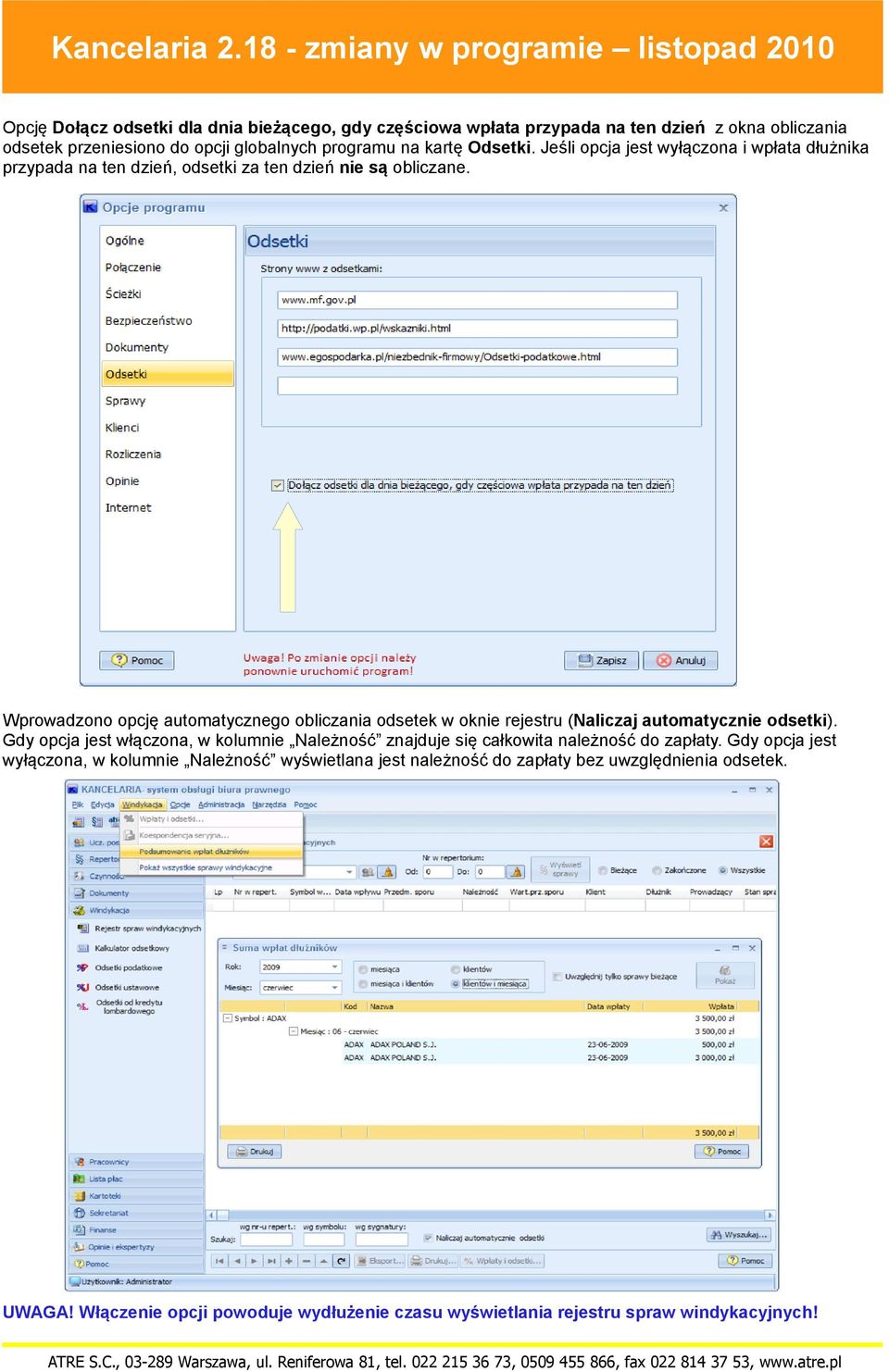Go to last record navigation button
This screenshot has width=889, height=1372.
pyautogui.click(x=271, y=1261)
